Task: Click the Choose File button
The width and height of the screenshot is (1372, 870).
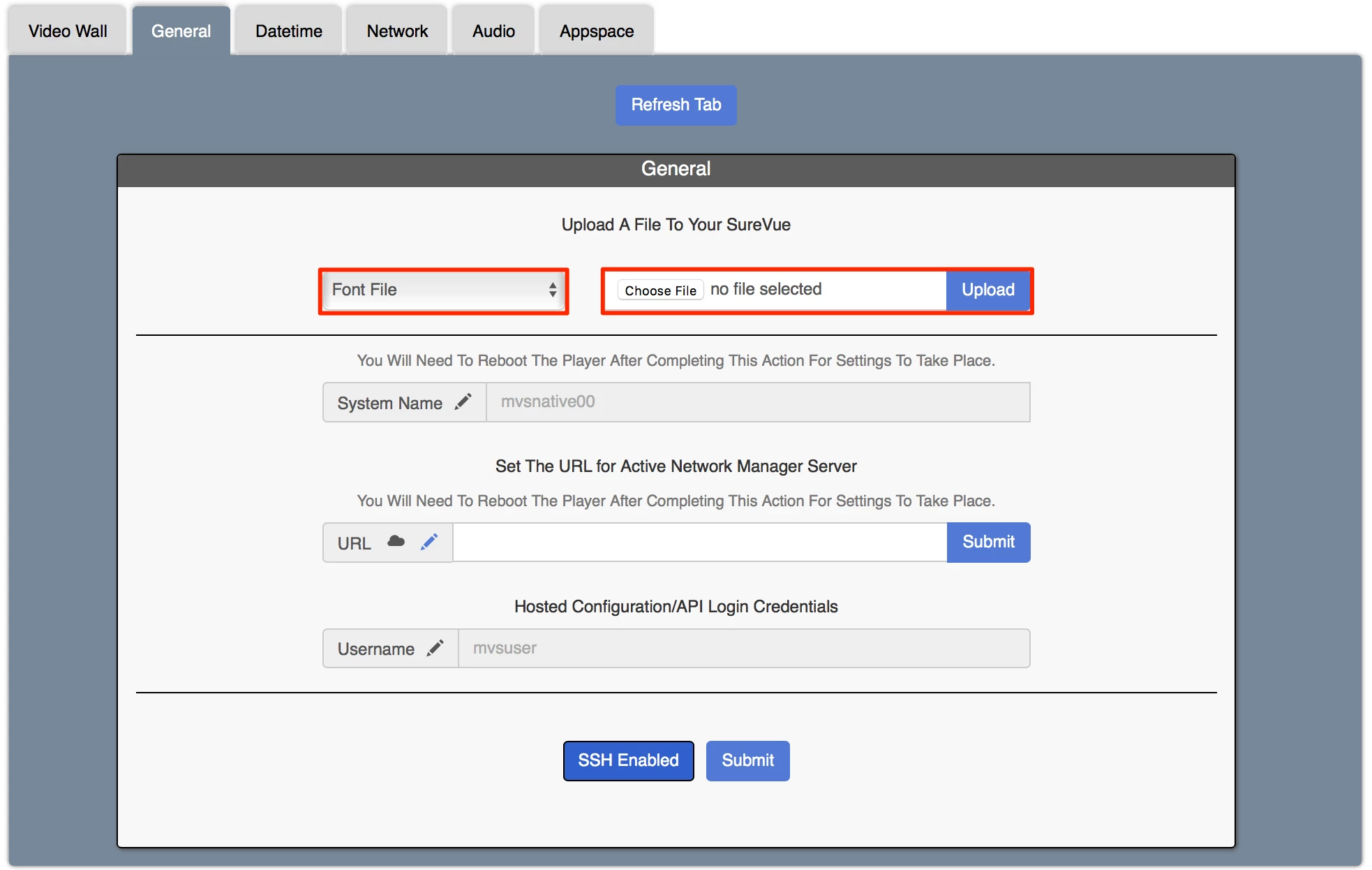Action: coord(660,290)
